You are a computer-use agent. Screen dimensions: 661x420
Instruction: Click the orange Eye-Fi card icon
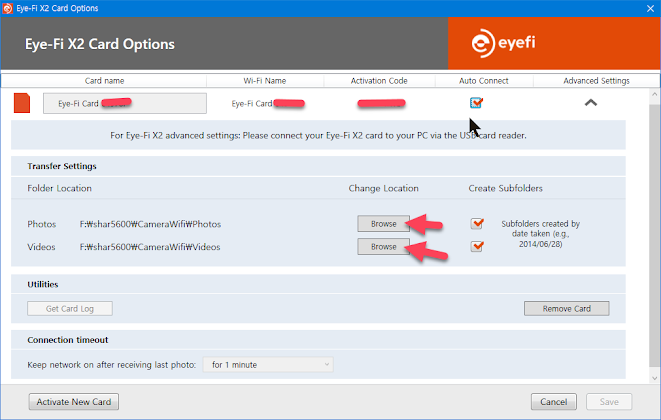coord(22,103)
